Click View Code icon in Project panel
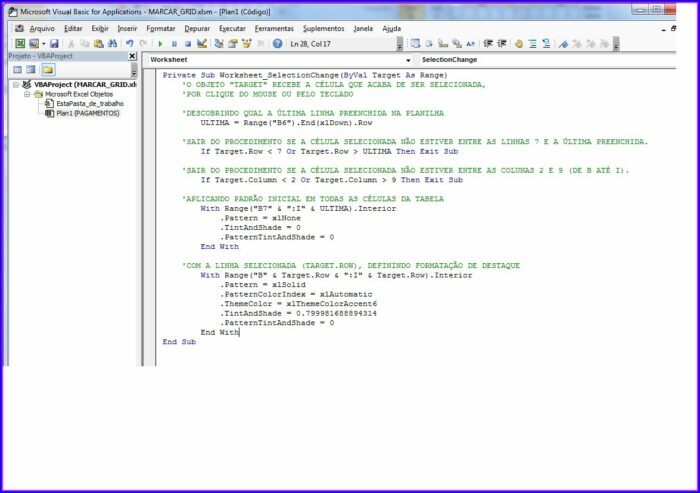 coord(17,70)
